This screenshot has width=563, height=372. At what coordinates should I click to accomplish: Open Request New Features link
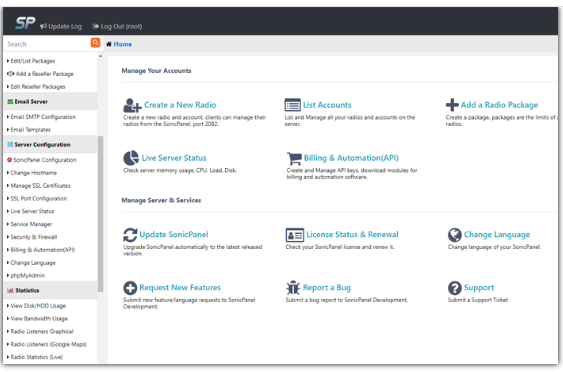point(180,288)
